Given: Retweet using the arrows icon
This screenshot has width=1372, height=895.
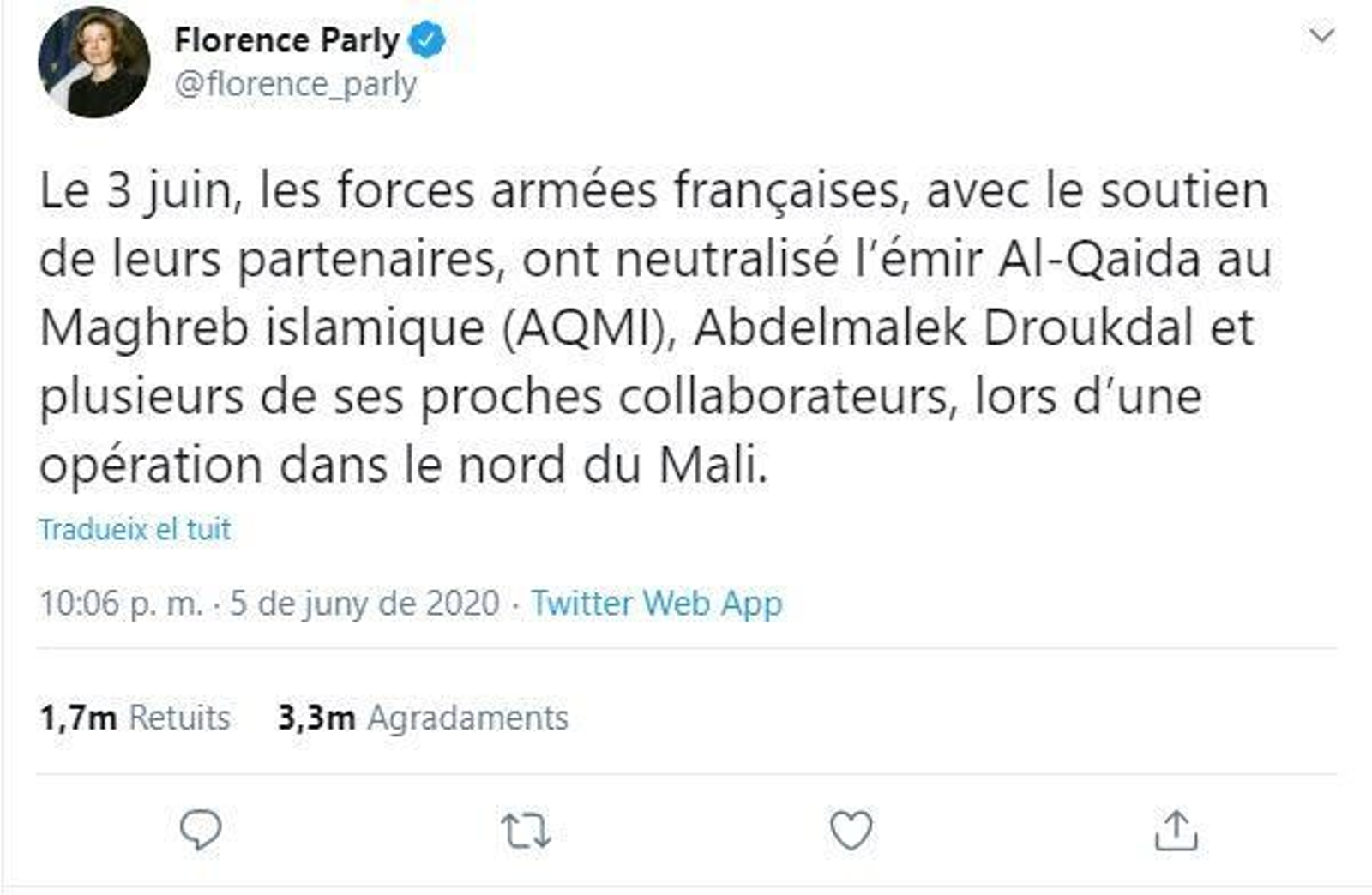Looking at the screenshot, I should click(526, 831).
